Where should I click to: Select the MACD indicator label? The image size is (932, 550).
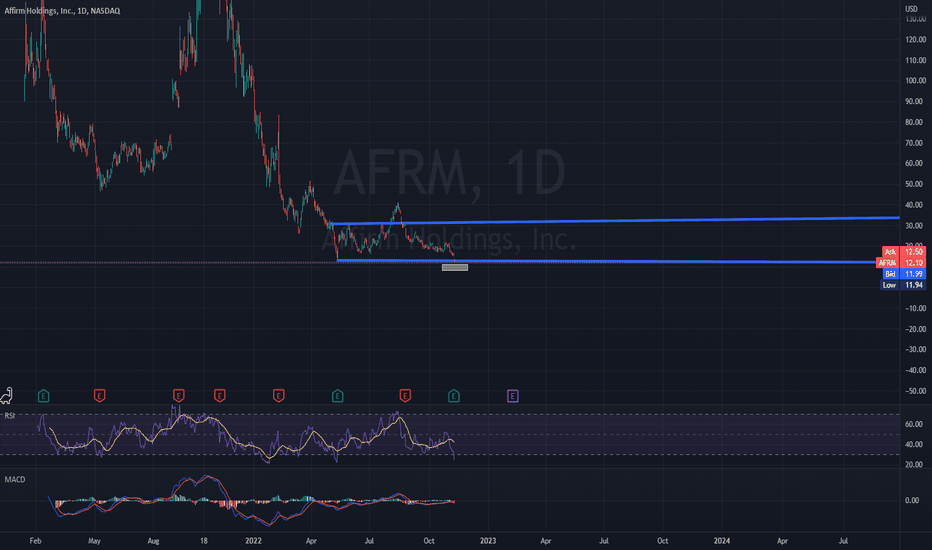[15, 479]
